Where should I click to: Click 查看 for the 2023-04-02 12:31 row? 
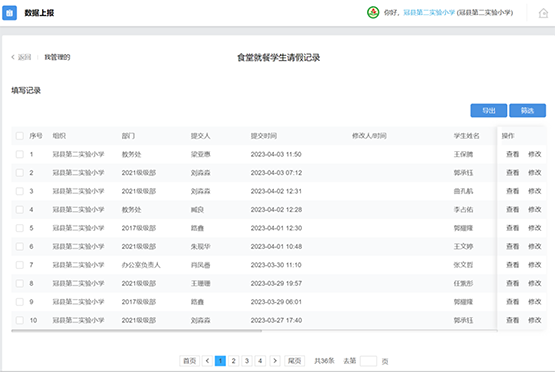pyautogui.click(x=512, y=191)
